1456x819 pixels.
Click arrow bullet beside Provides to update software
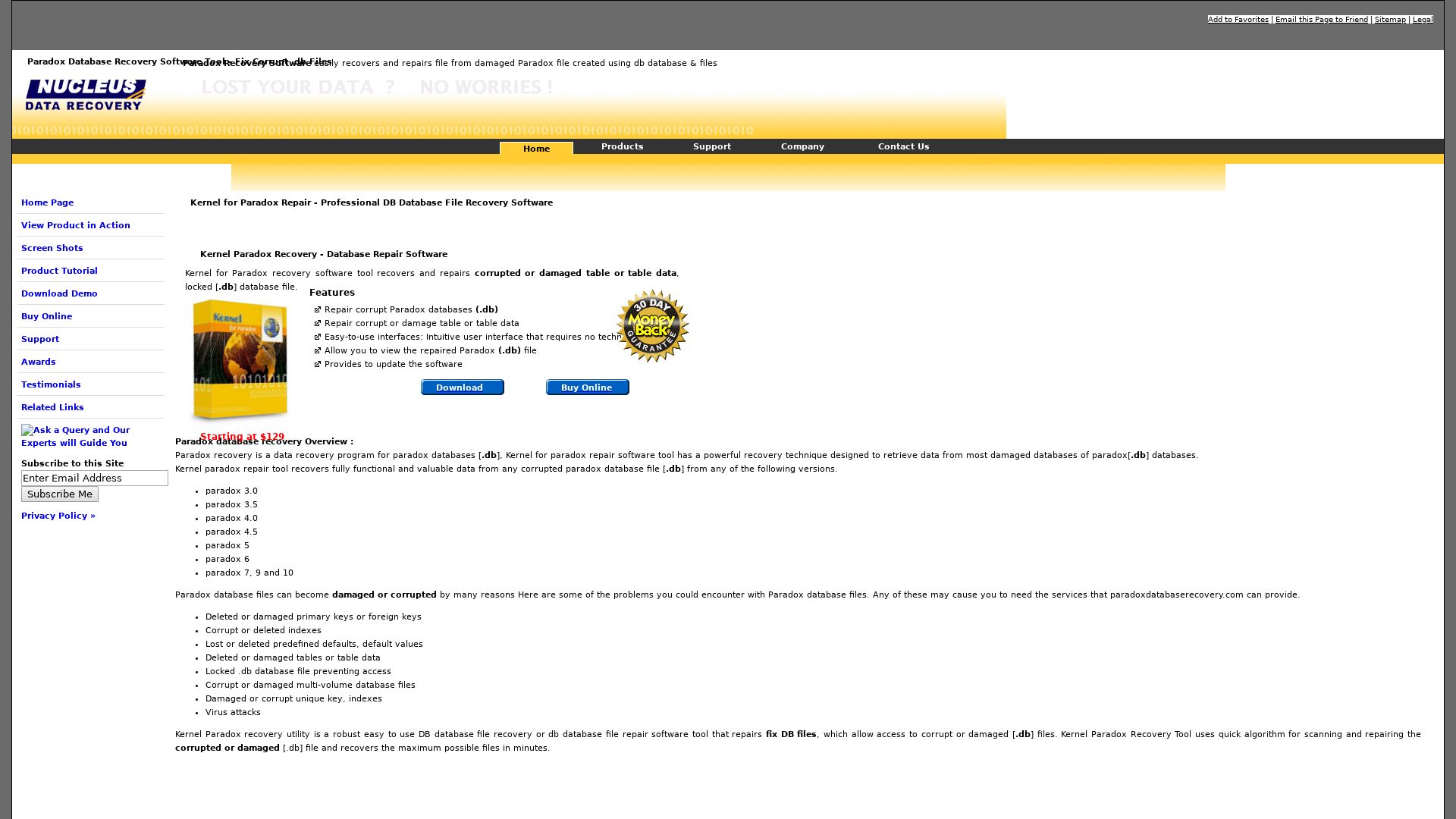[318, 364]
